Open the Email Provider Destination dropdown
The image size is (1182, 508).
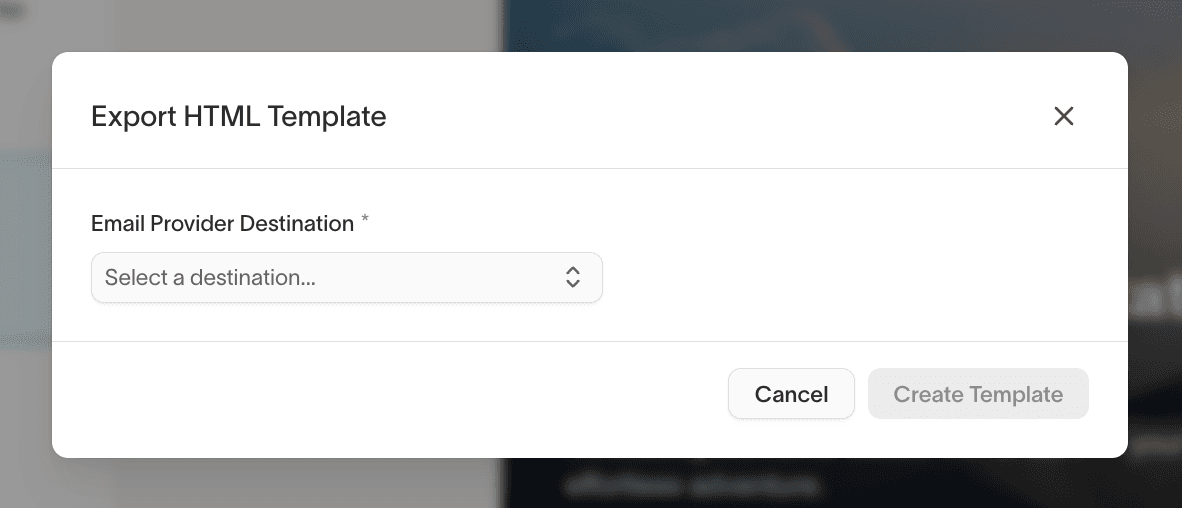[346, 277]
